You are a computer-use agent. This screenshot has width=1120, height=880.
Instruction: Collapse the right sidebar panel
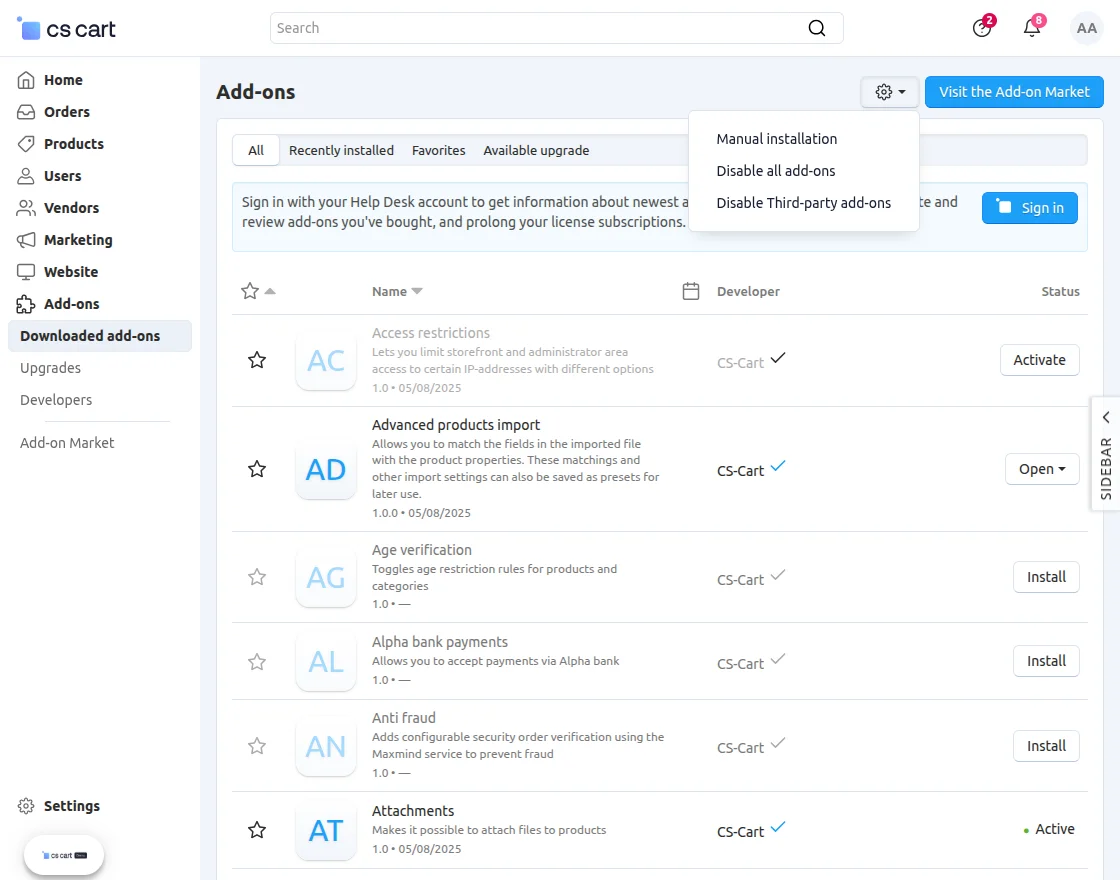(x=1105, y=417)
